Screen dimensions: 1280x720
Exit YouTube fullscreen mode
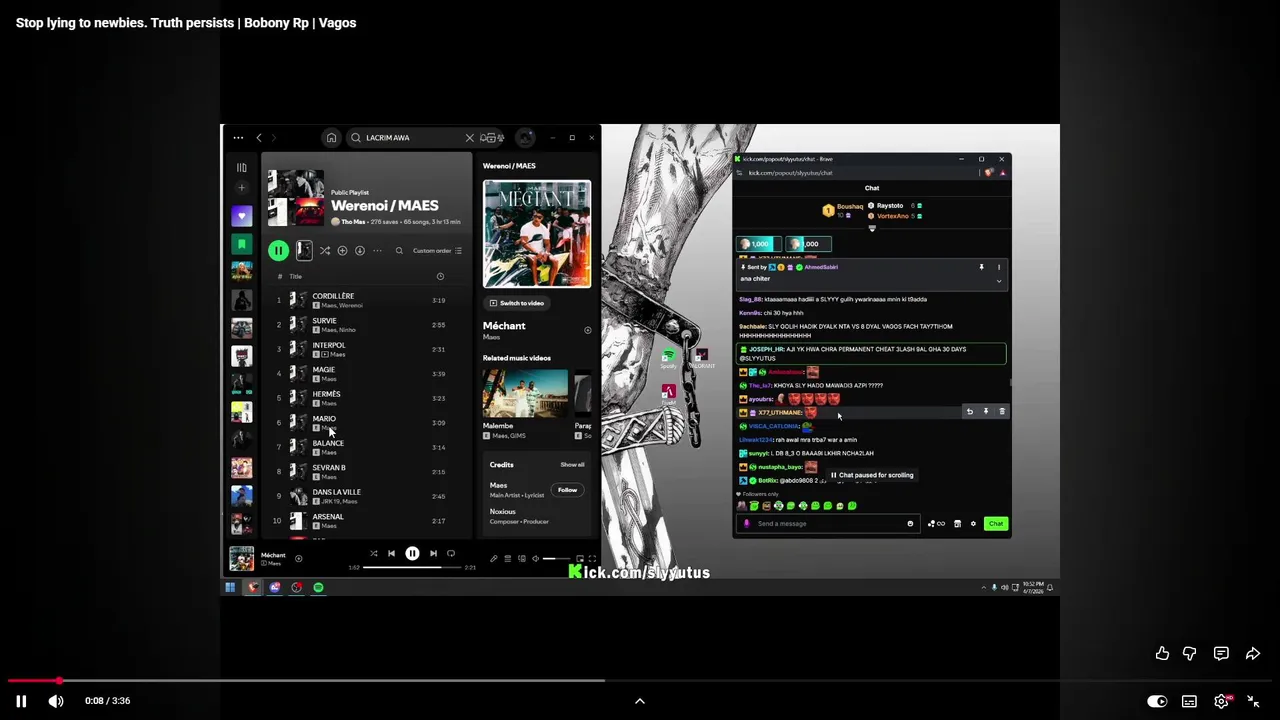1253,701
